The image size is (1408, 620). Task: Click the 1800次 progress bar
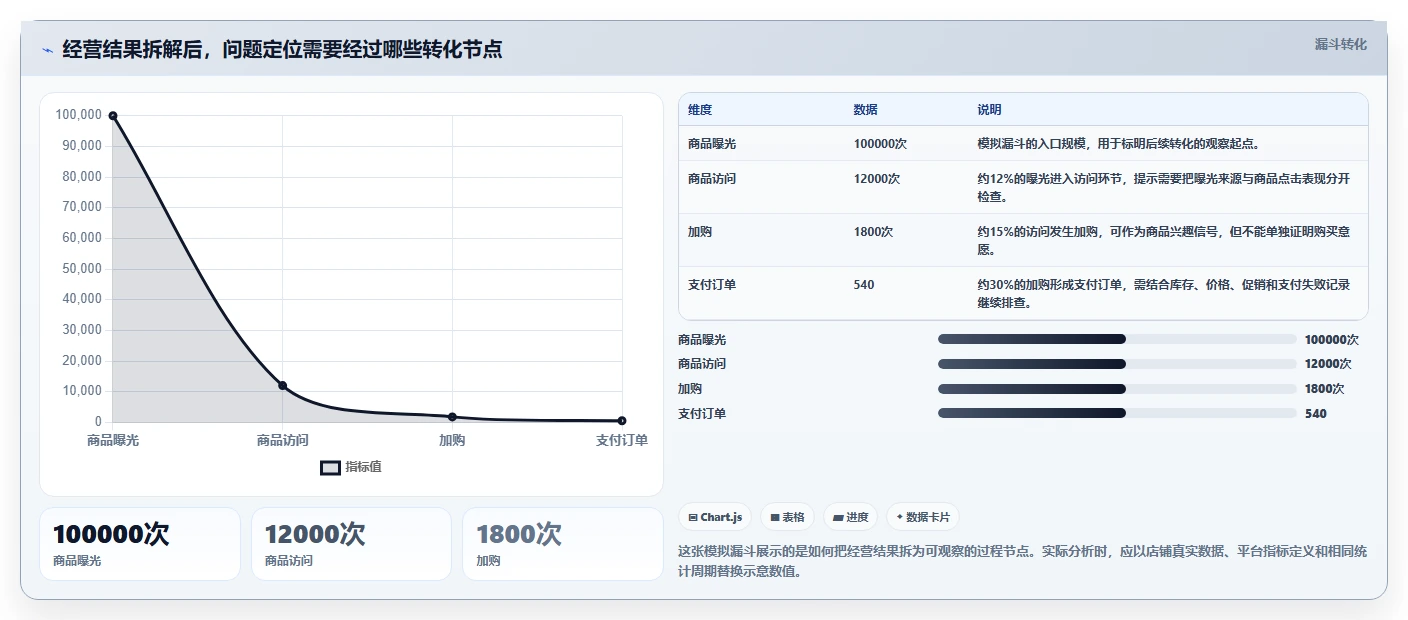click(1117, 389)
